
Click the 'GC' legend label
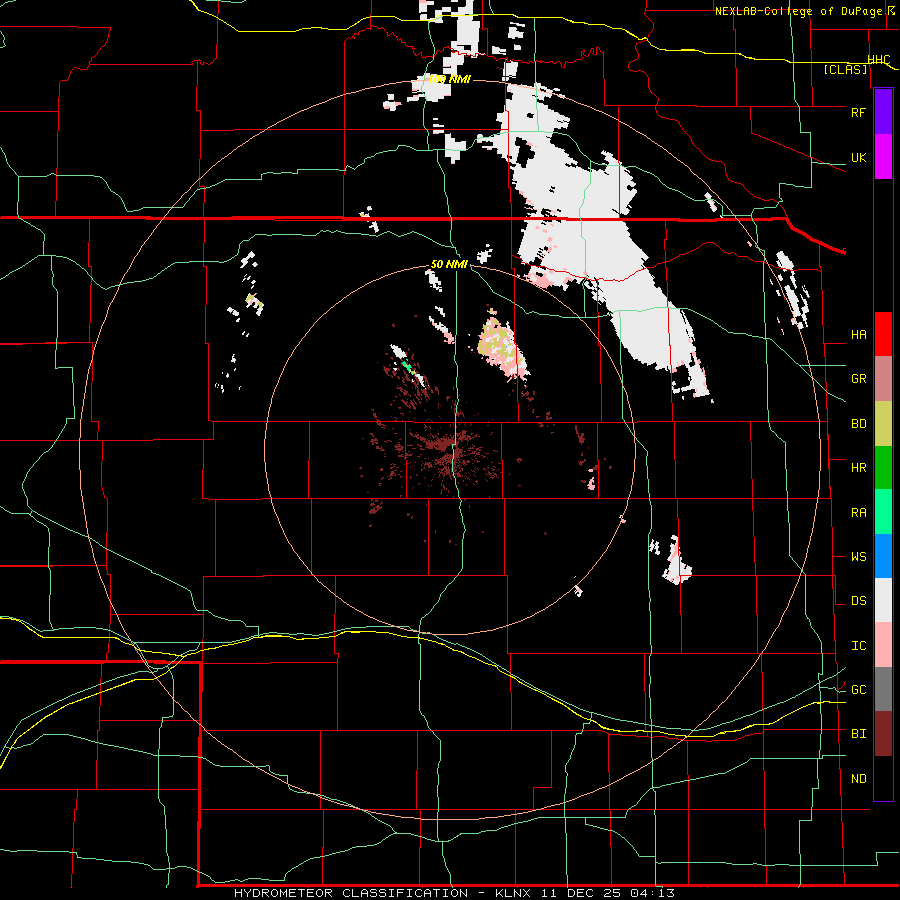pos(858,690)
